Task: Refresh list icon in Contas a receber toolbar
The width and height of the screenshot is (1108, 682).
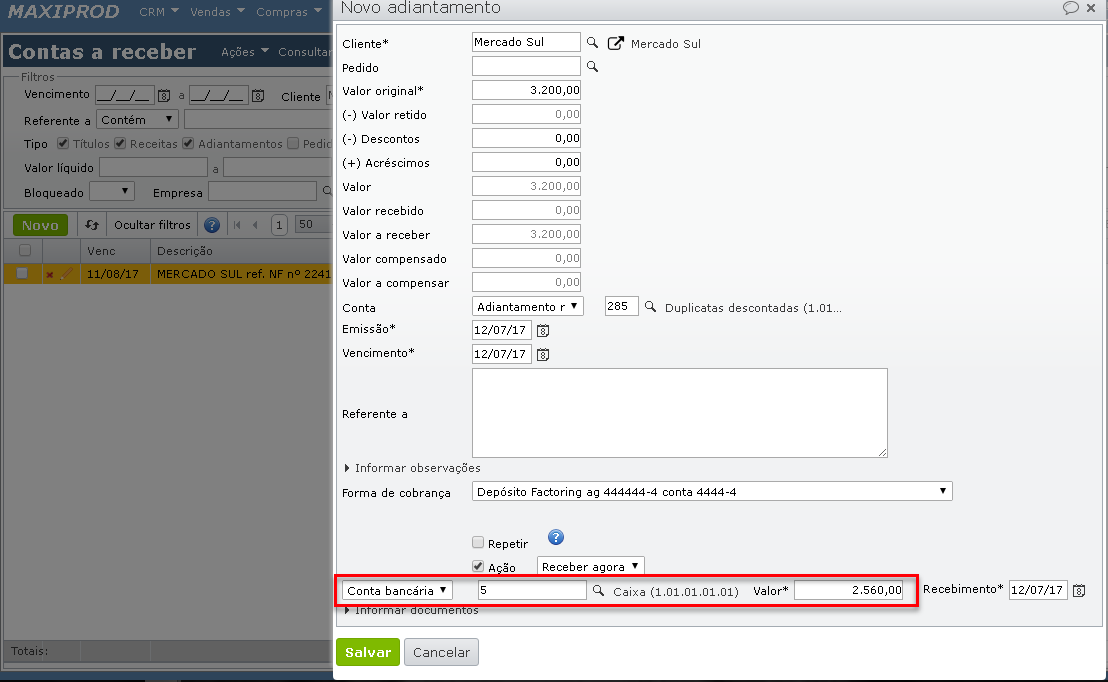Action: click(92, 225)
